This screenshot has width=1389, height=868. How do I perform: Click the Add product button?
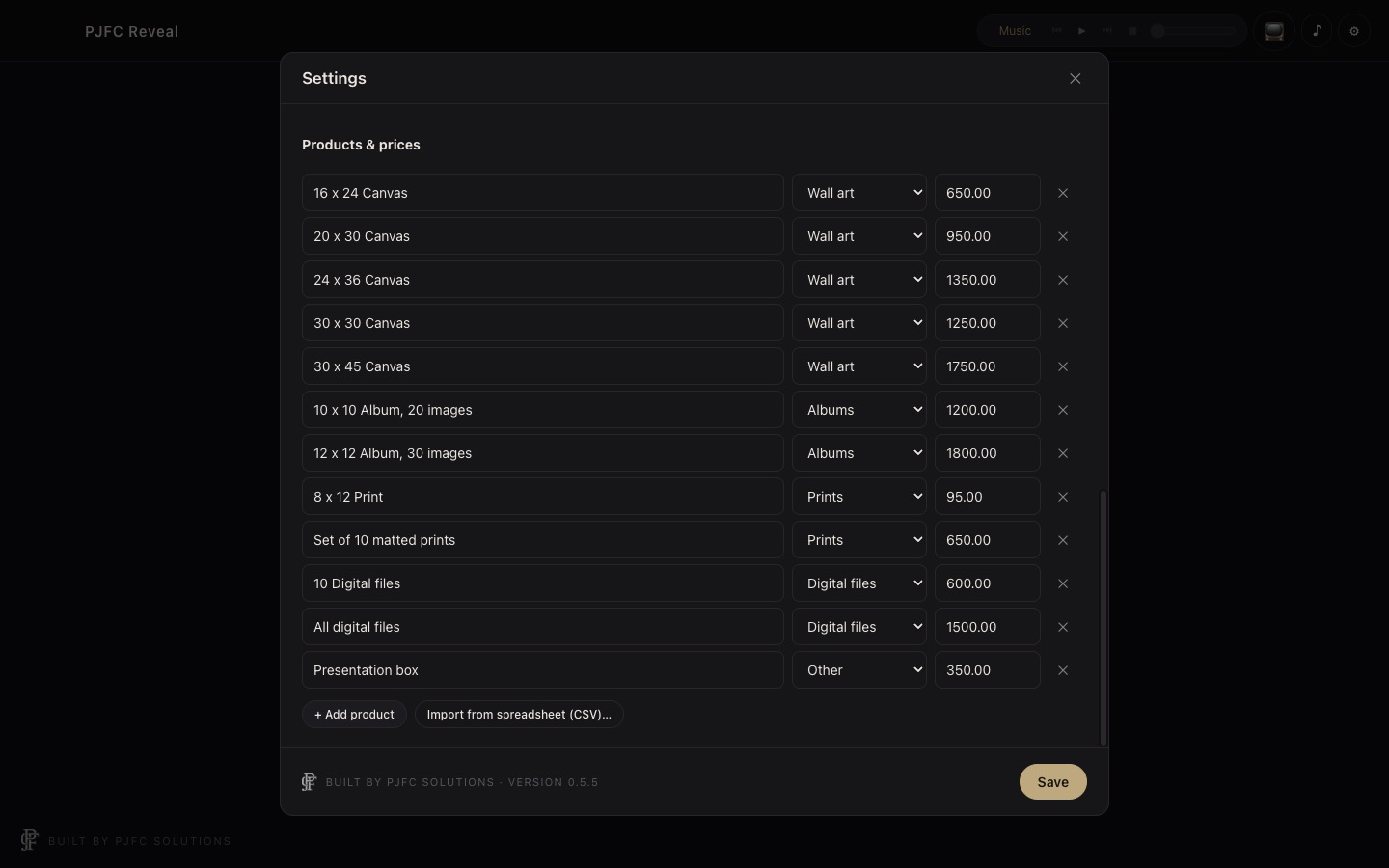tap(354, 715)
